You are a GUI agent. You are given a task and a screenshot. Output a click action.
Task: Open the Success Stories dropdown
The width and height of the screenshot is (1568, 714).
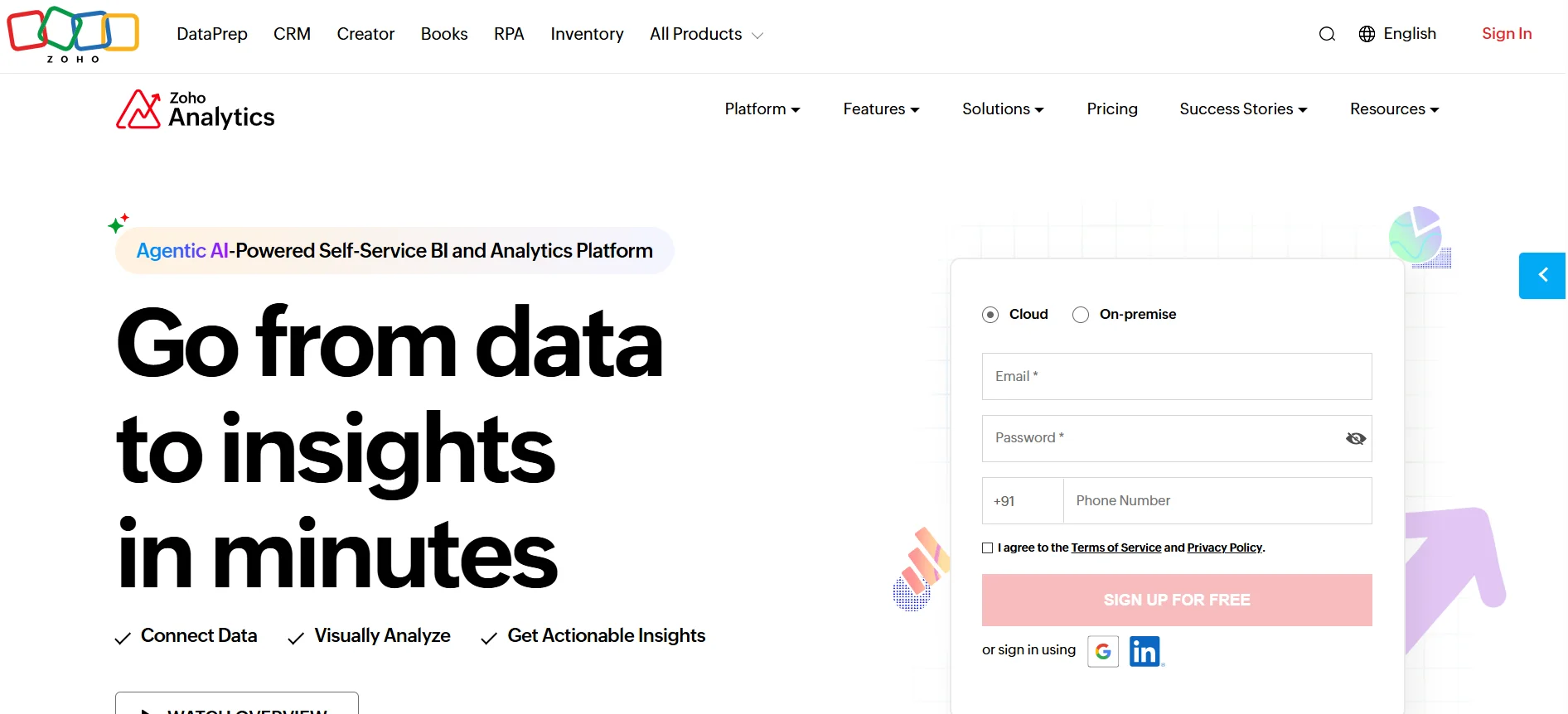1243,109
